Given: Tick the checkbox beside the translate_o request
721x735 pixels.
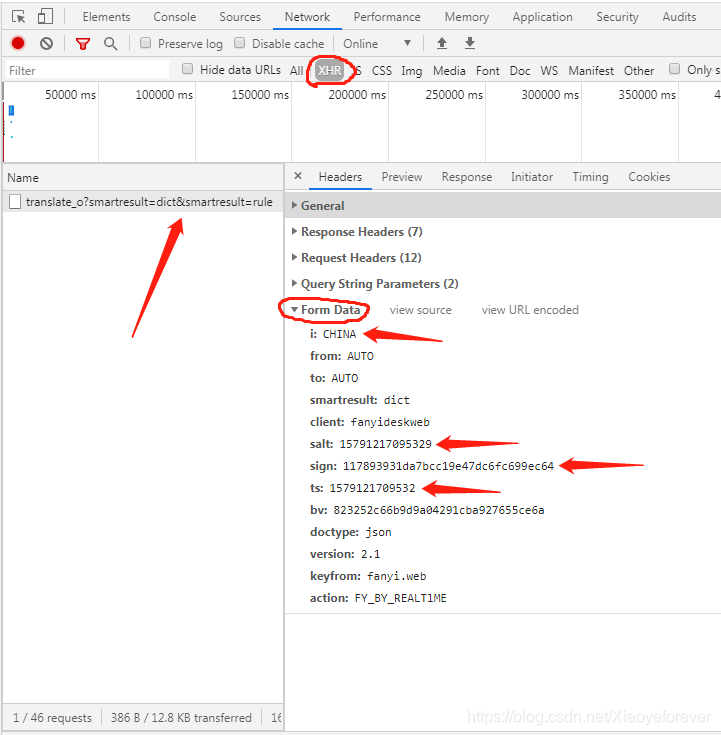Looking at the screenshot, I should point(15,202).
